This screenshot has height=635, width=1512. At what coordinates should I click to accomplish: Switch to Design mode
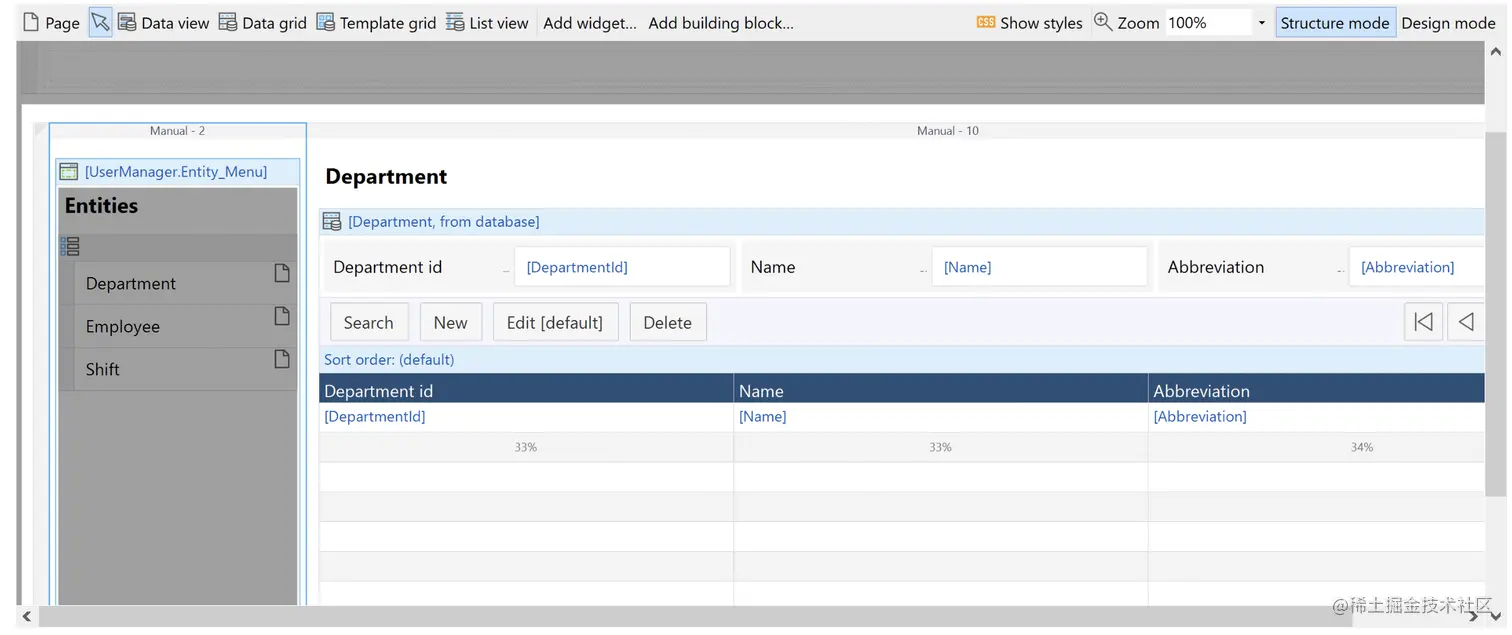click(1448, 22)
